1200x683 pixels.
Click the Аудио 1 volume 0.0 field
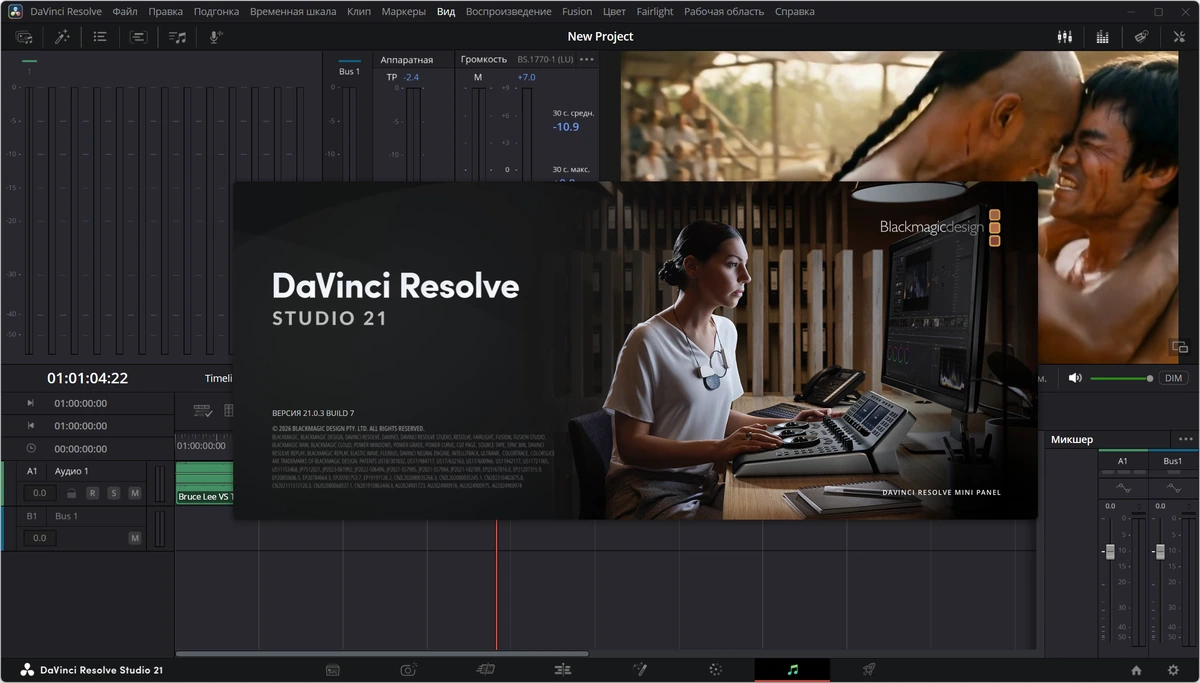click(x=39, y=493)
